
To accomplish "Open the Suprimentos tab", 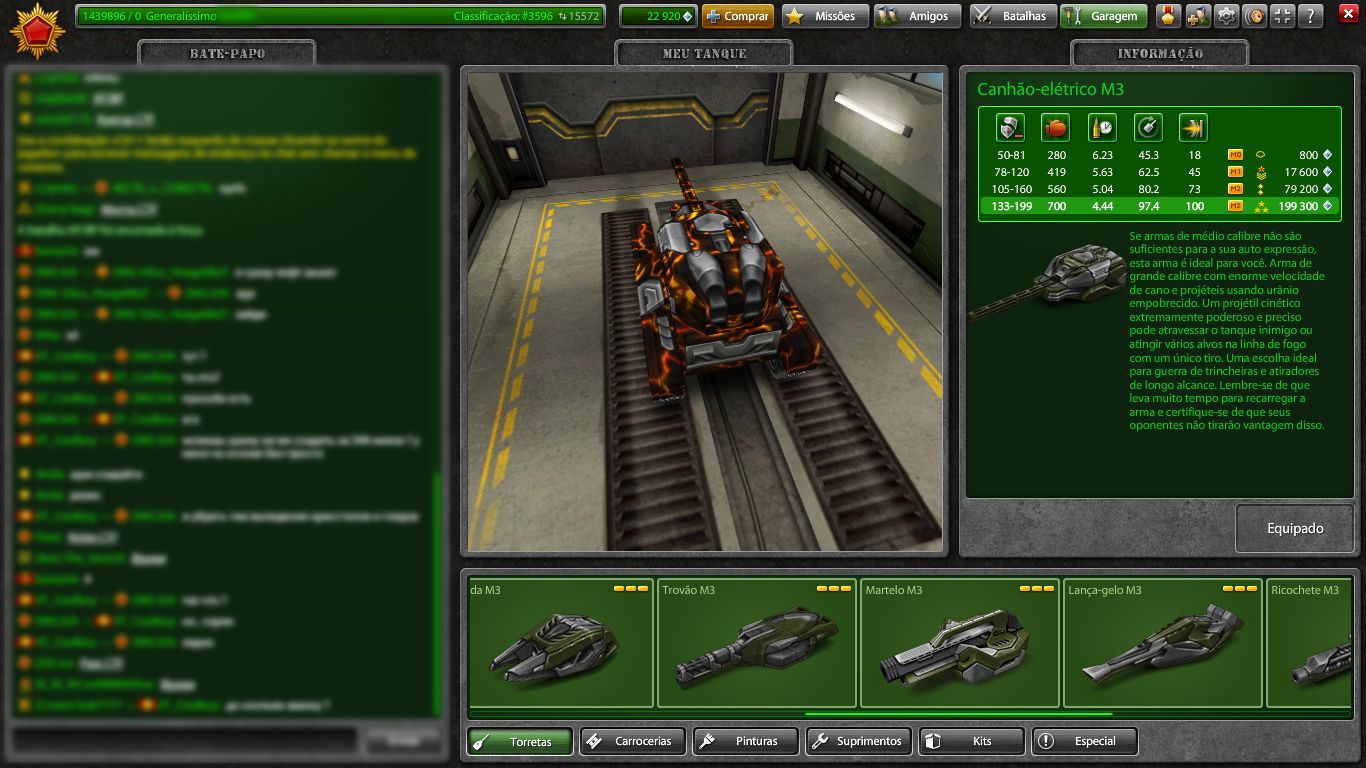I will click(x=859, y=741).
